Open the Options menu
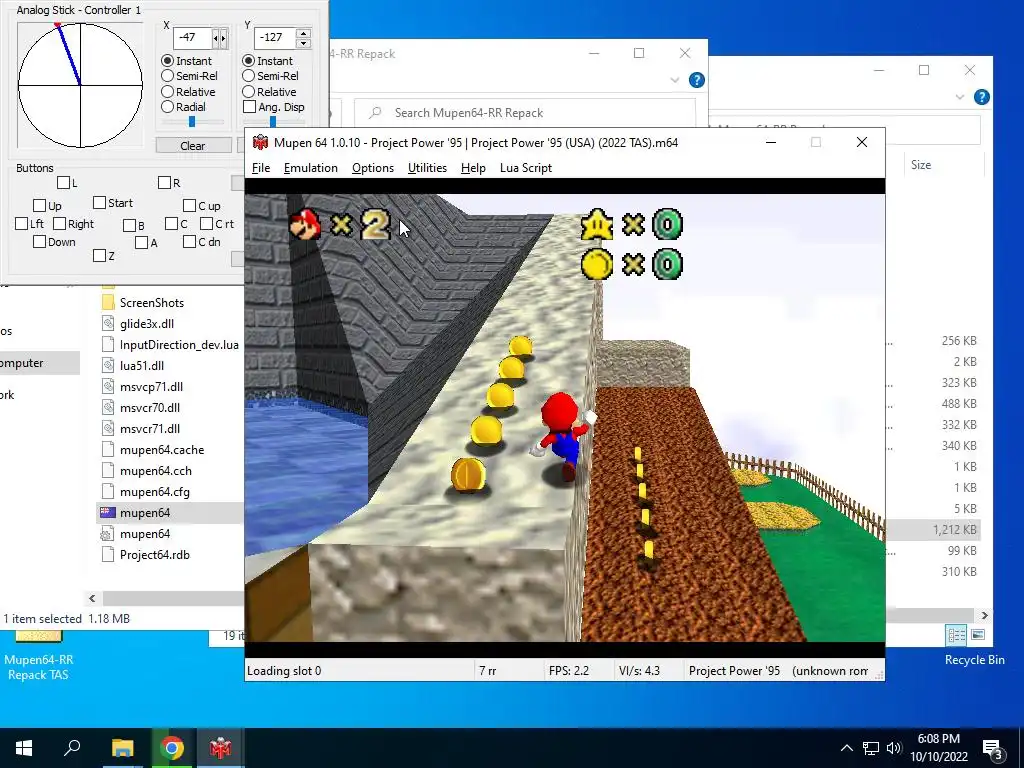1024x768 pixels. pyautogui.click(x=373, y=168)
